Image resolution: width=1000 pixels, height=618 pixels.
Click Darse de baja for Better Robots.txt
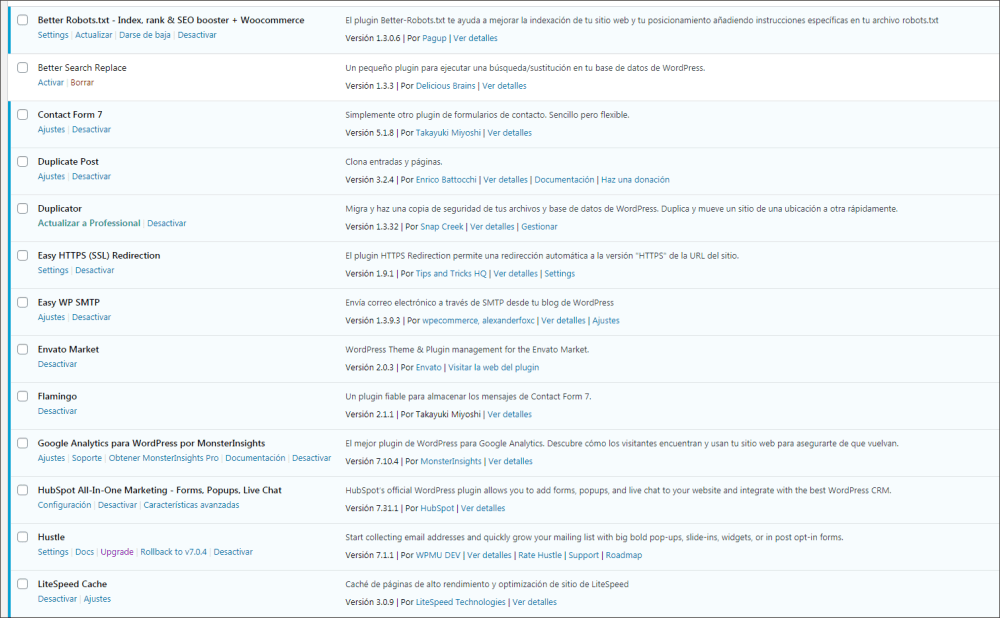(145, 35)
